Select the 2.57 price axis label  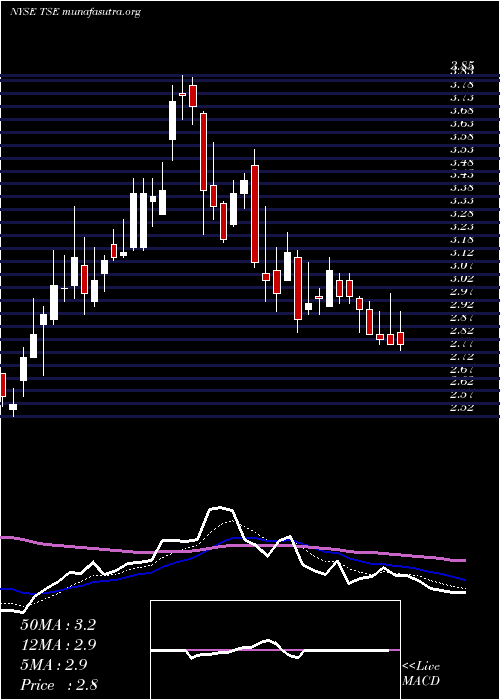tap(462, 395)
